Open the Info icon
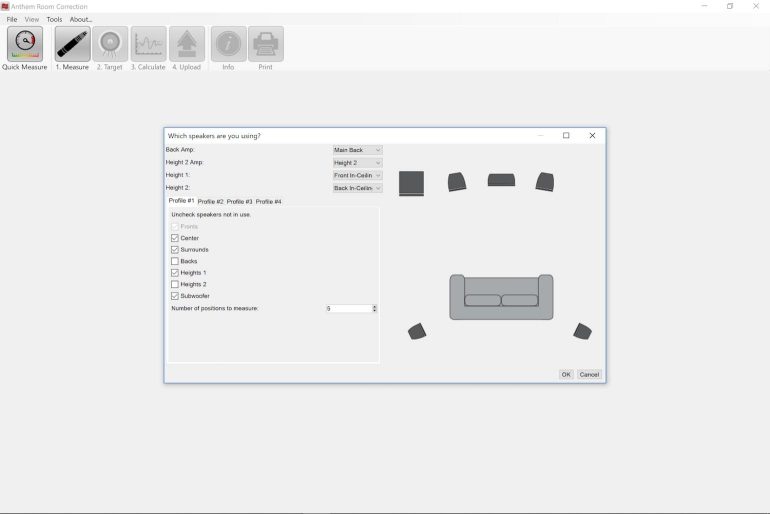770x514 pixels. (228, 44)
